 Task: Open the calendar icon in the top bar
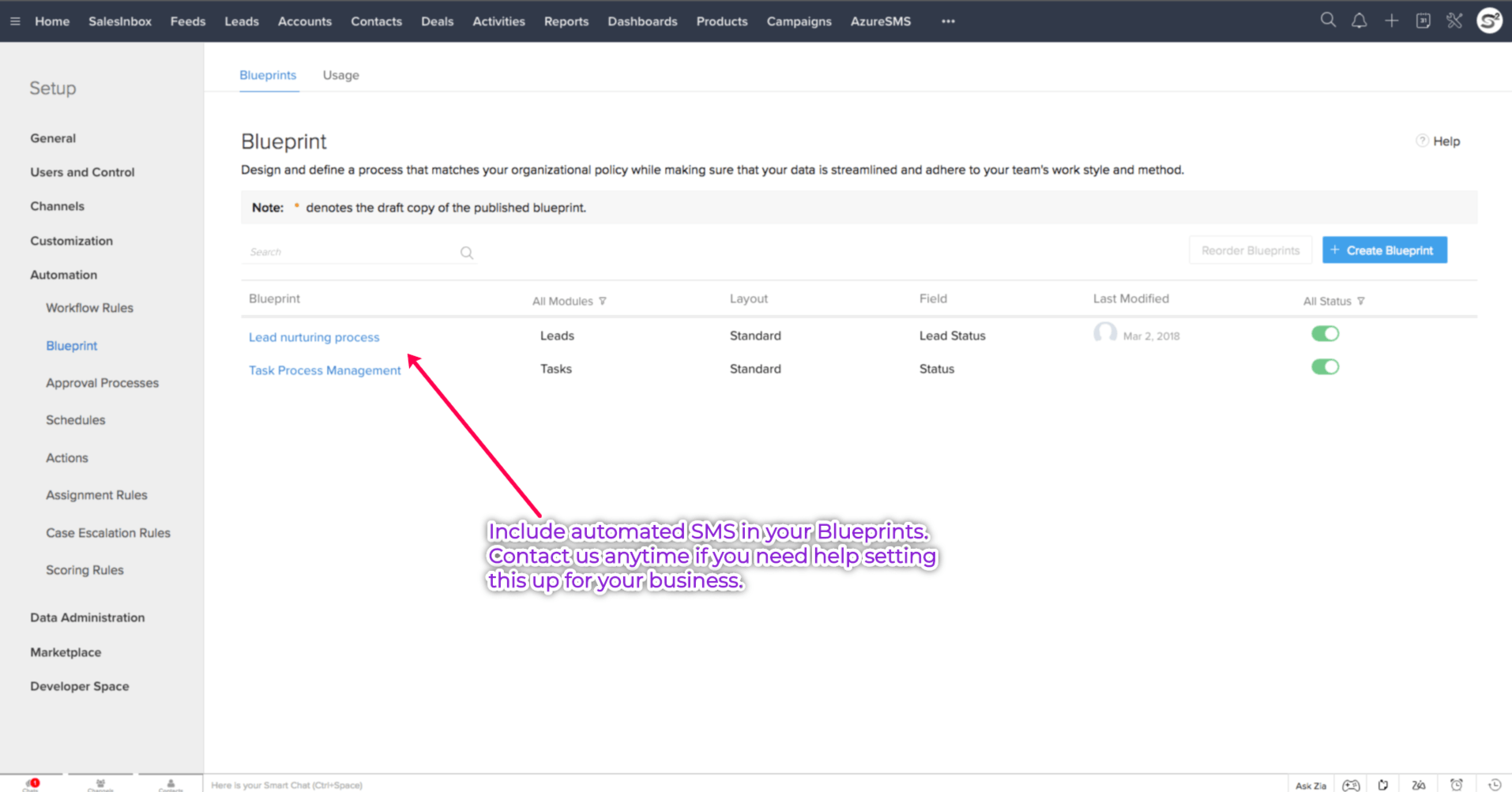[1423, 21]
